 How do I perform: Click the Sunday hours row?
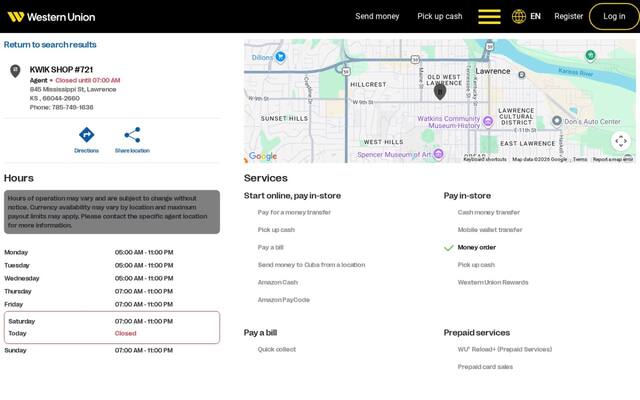[x=112, y=350]
